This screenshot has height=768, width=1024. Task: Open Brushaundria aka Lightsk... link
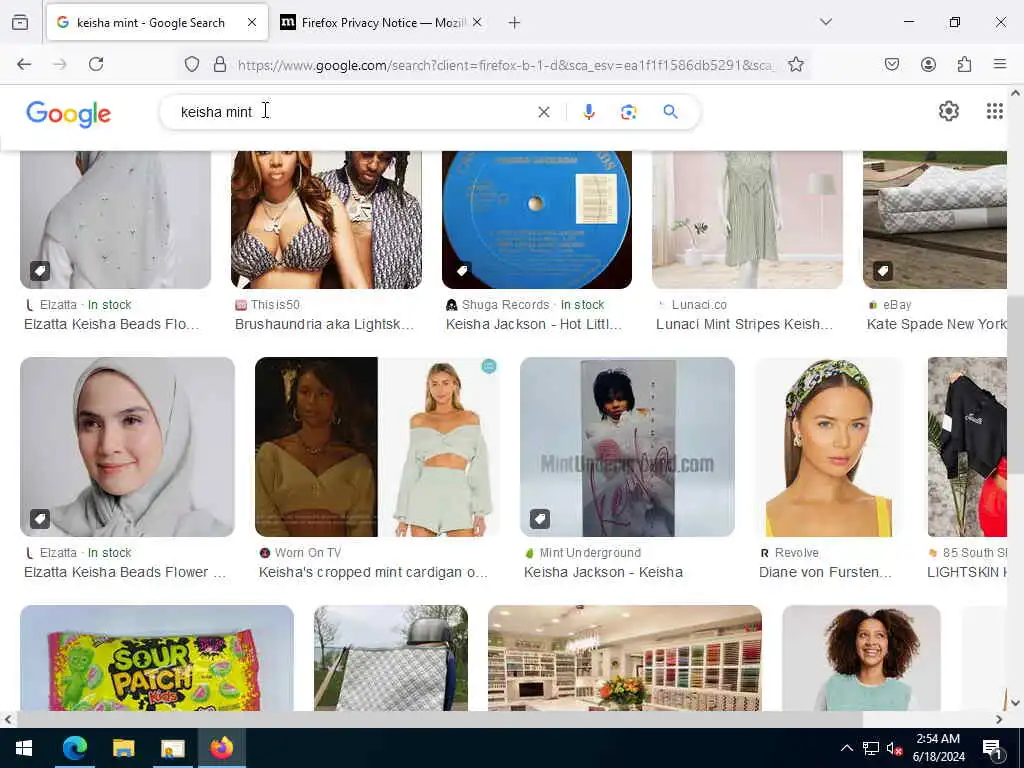coord(324,324)
